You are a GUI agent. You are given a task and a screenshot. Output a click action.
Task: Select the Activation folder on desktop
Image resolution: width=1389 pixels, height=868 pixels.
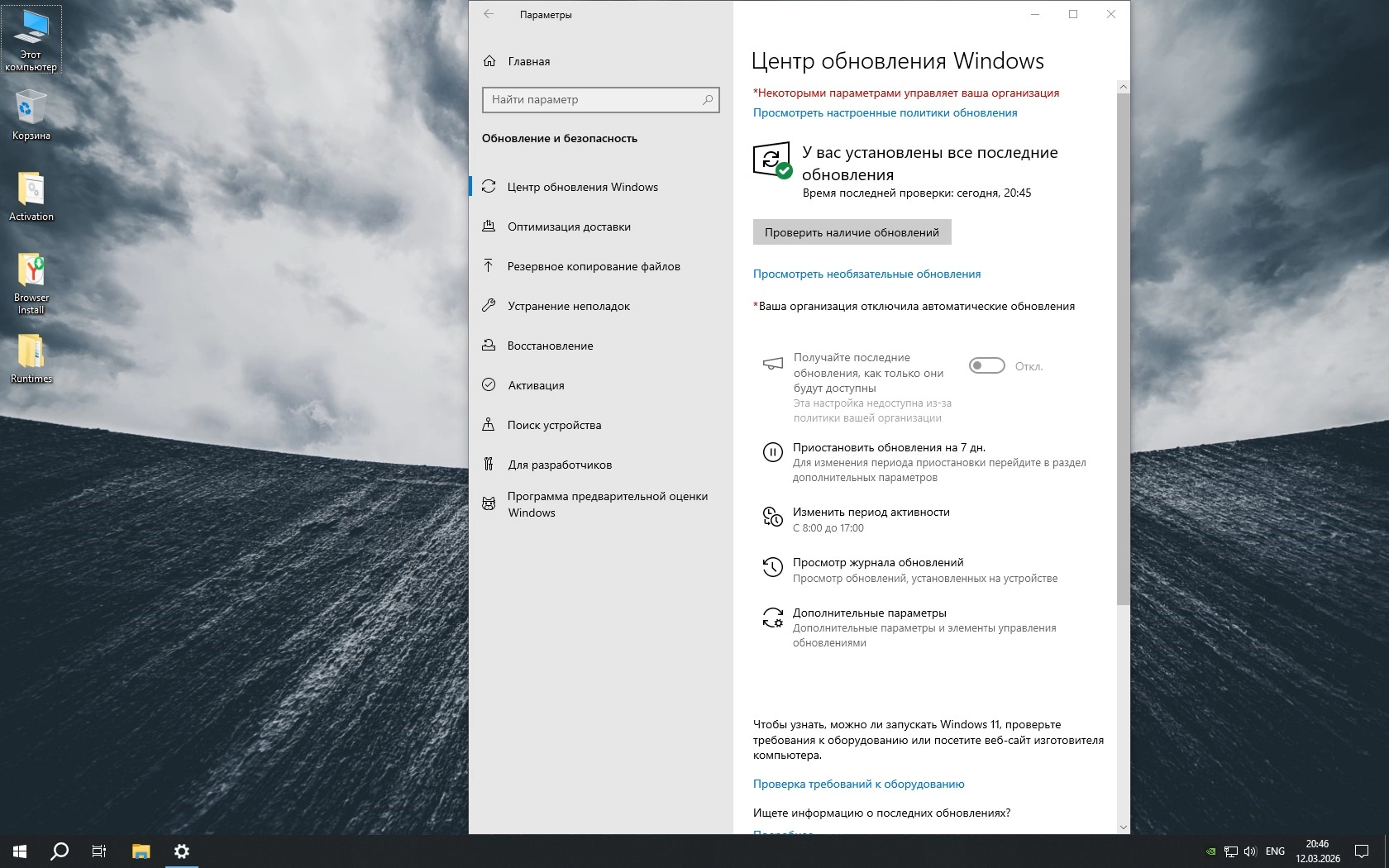[x=31, y=197]
